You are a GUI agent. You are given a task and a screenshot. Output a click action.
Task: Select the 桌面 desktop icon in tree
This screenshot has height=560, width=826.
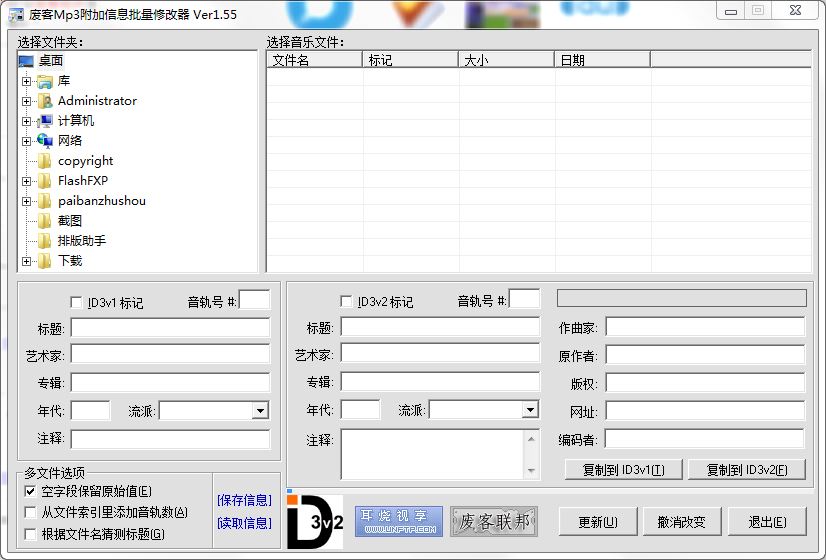click(x=26, y=61)
